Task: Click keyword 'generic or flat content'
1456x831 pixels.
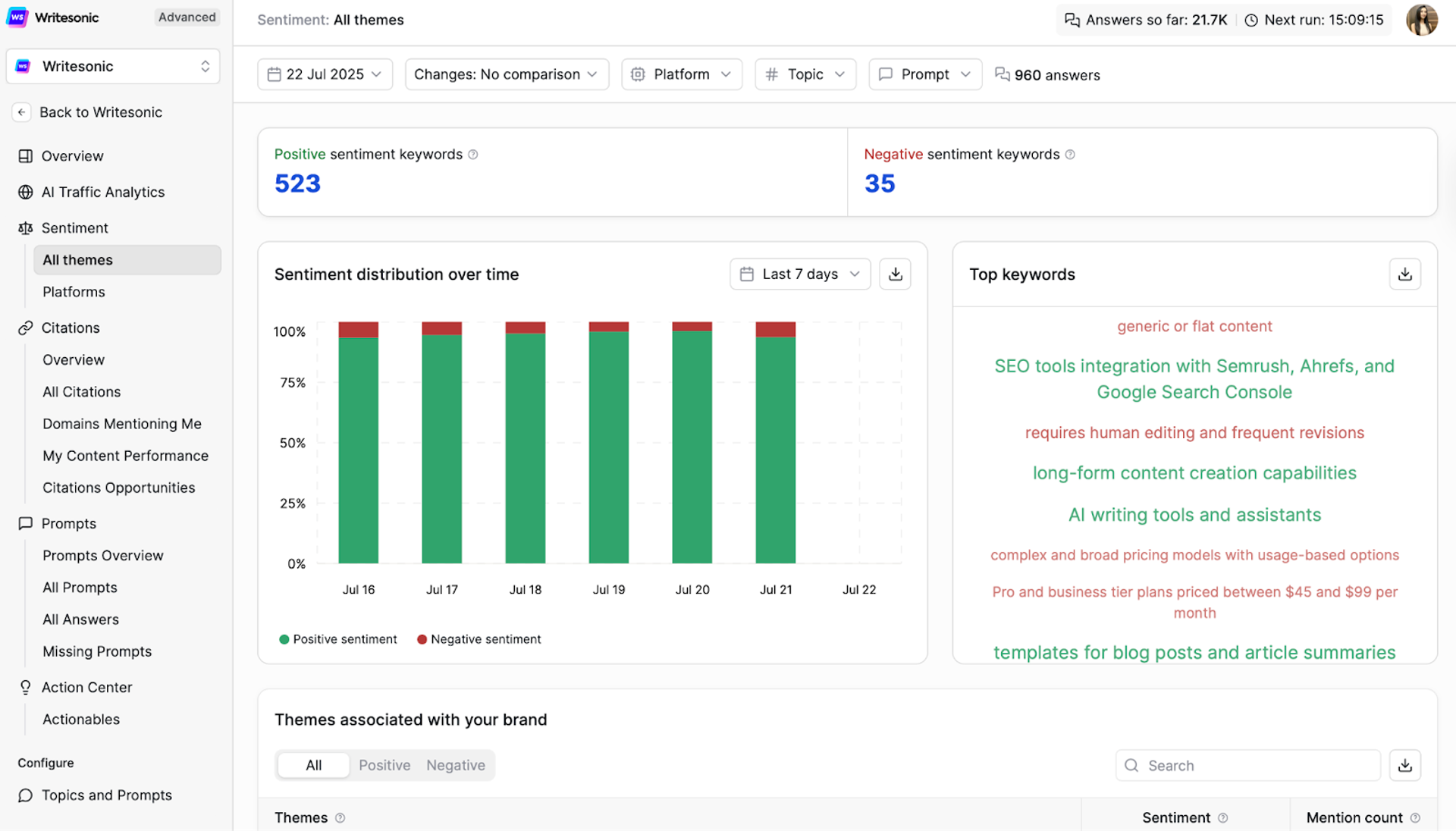Action: [1194, 327]
